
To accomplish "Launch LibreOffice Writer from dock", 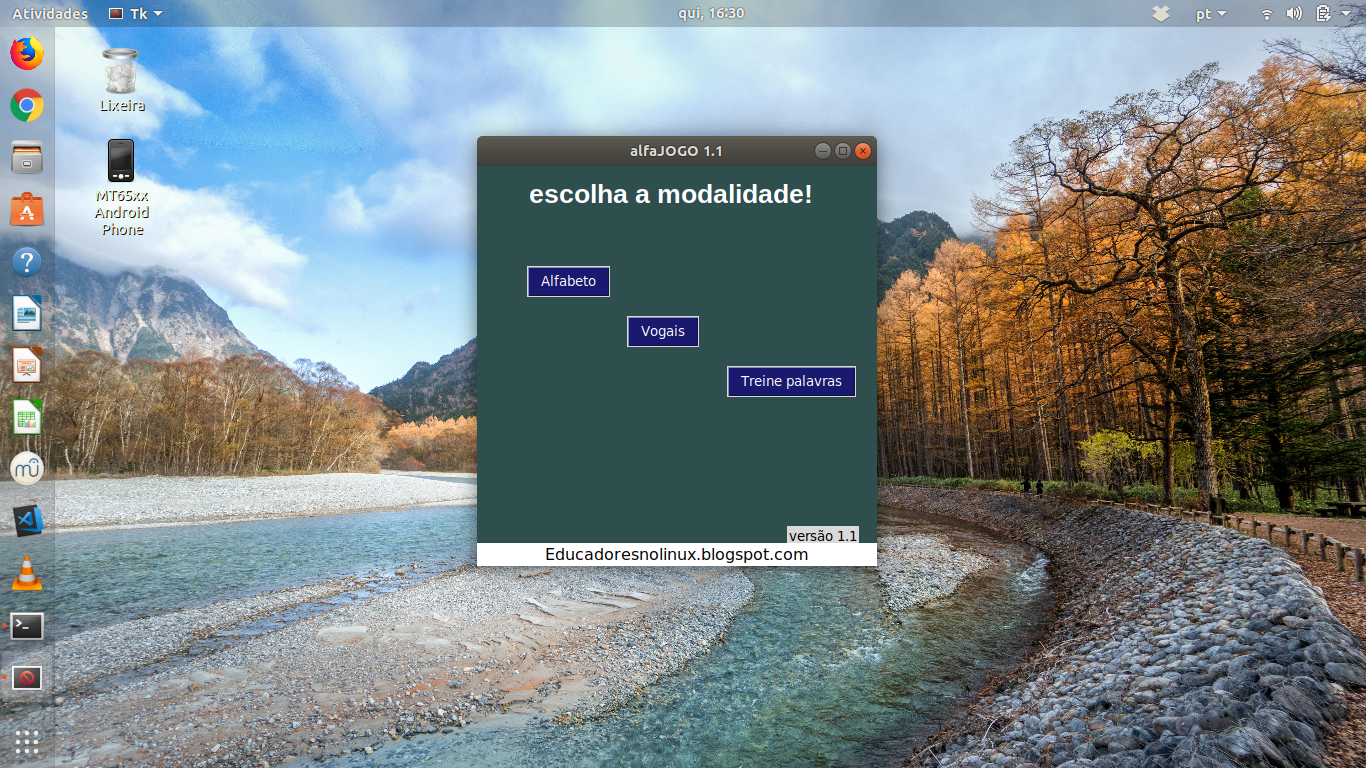I will [x=27, y=314].
